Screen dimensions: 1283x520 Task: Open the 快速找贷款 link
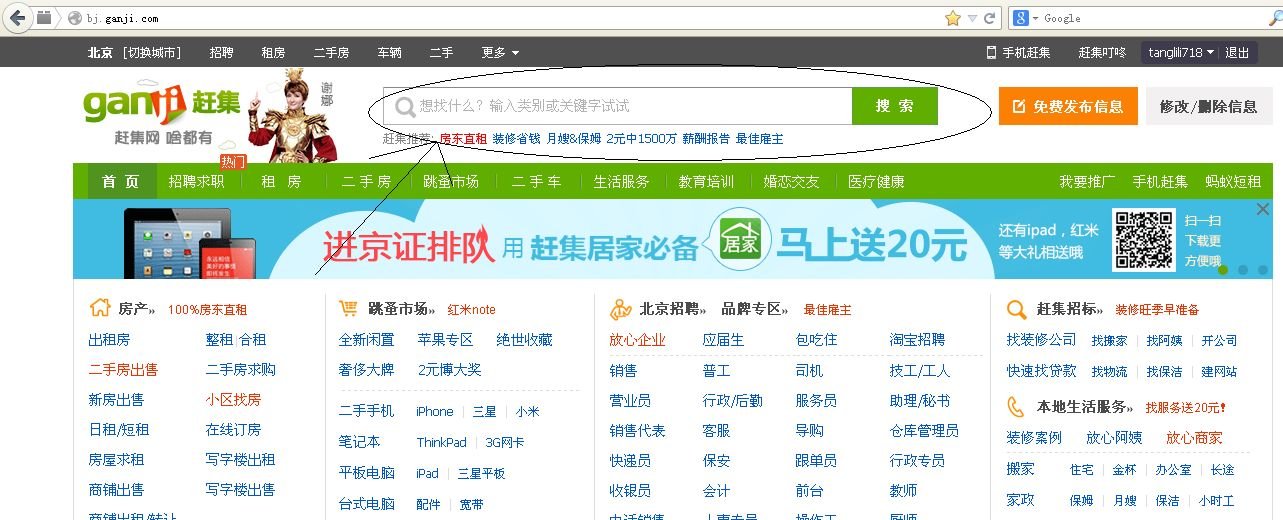(1042, 371)
